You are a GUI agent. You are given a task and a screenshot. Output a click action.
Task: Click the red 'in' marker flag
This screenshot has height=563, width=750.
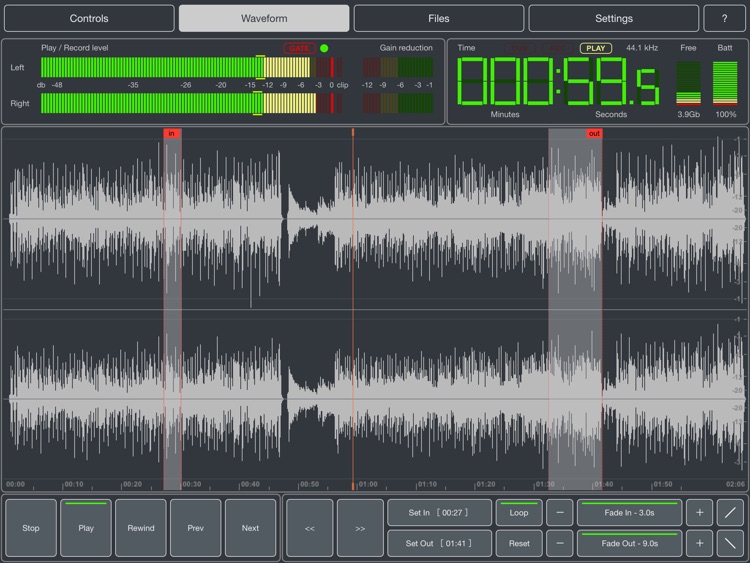click(172, 133)
